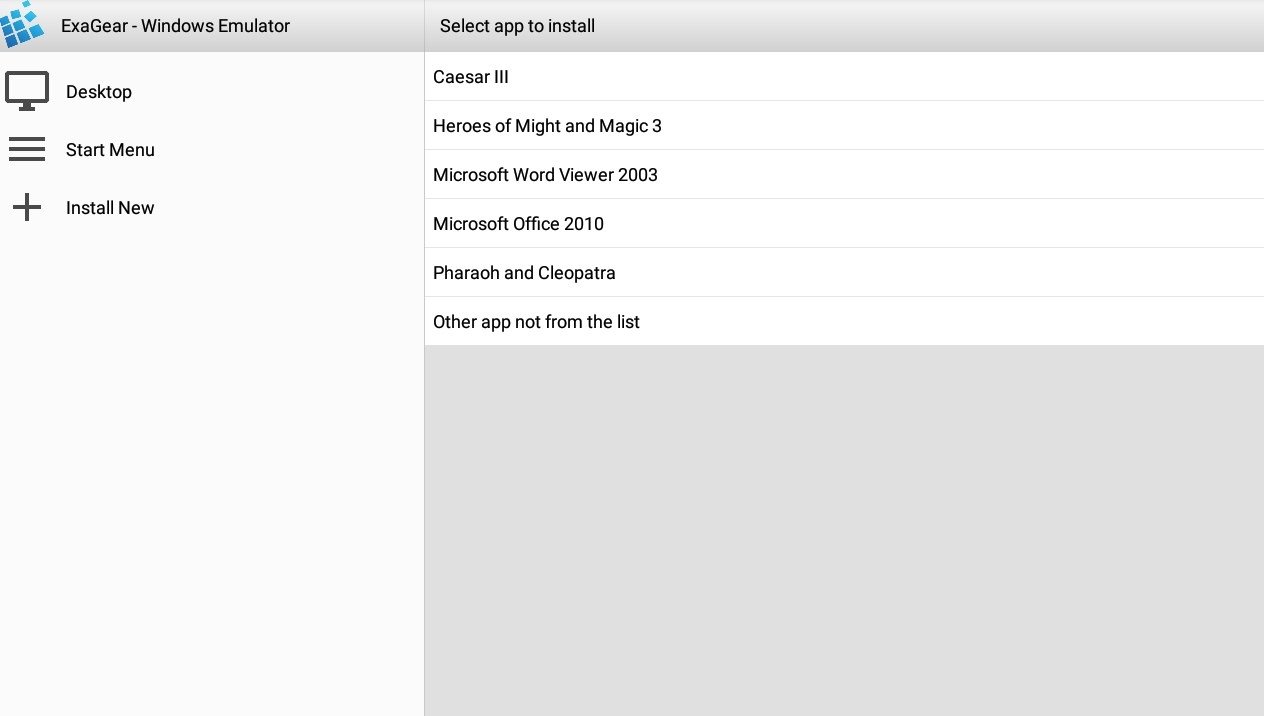
Task: Click the ExaGear blue cubes logo
Action: [22, 24]
